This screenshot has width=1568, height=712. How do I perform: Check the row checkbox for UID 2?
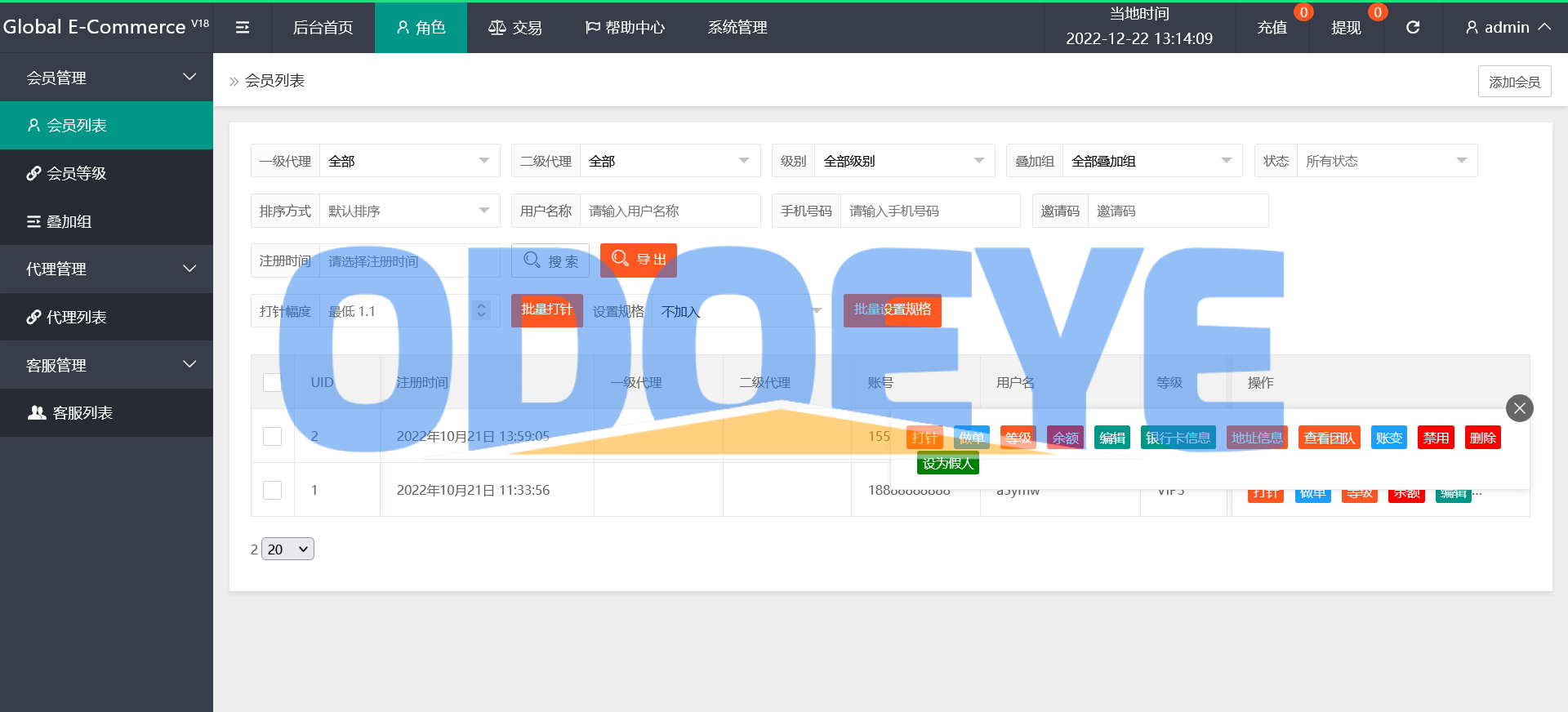272,436
